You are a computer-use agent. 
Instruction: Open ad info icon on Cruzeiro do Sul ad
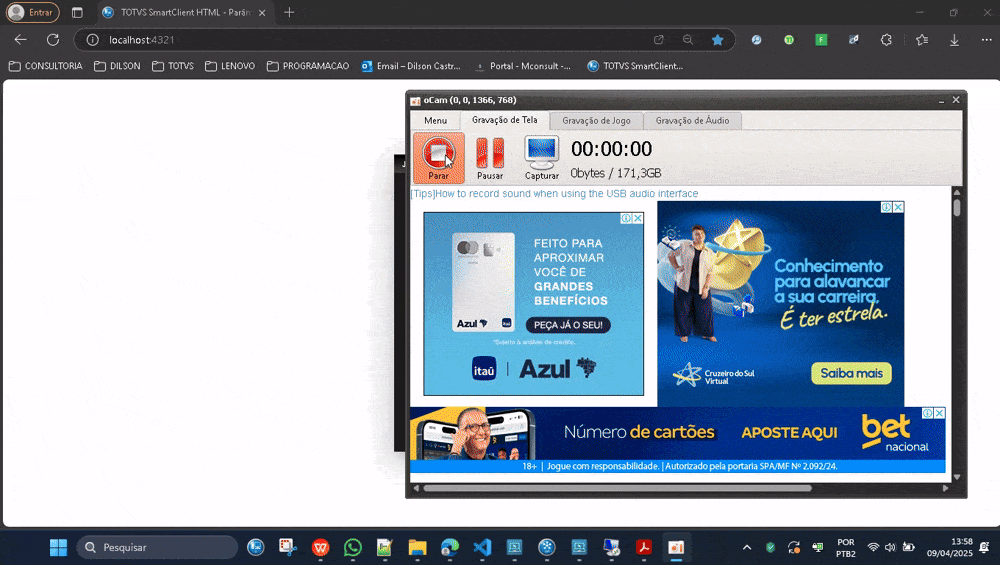tap(886, 207)
